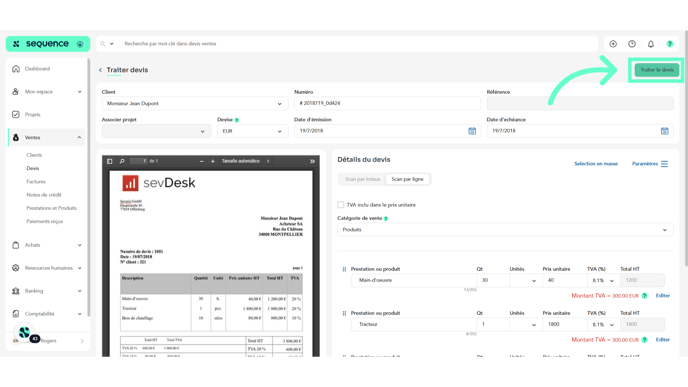Screen dimensions: 688x387
Task: Expand Catégorie de vente Produits dropdown
Action: (505, 229)
